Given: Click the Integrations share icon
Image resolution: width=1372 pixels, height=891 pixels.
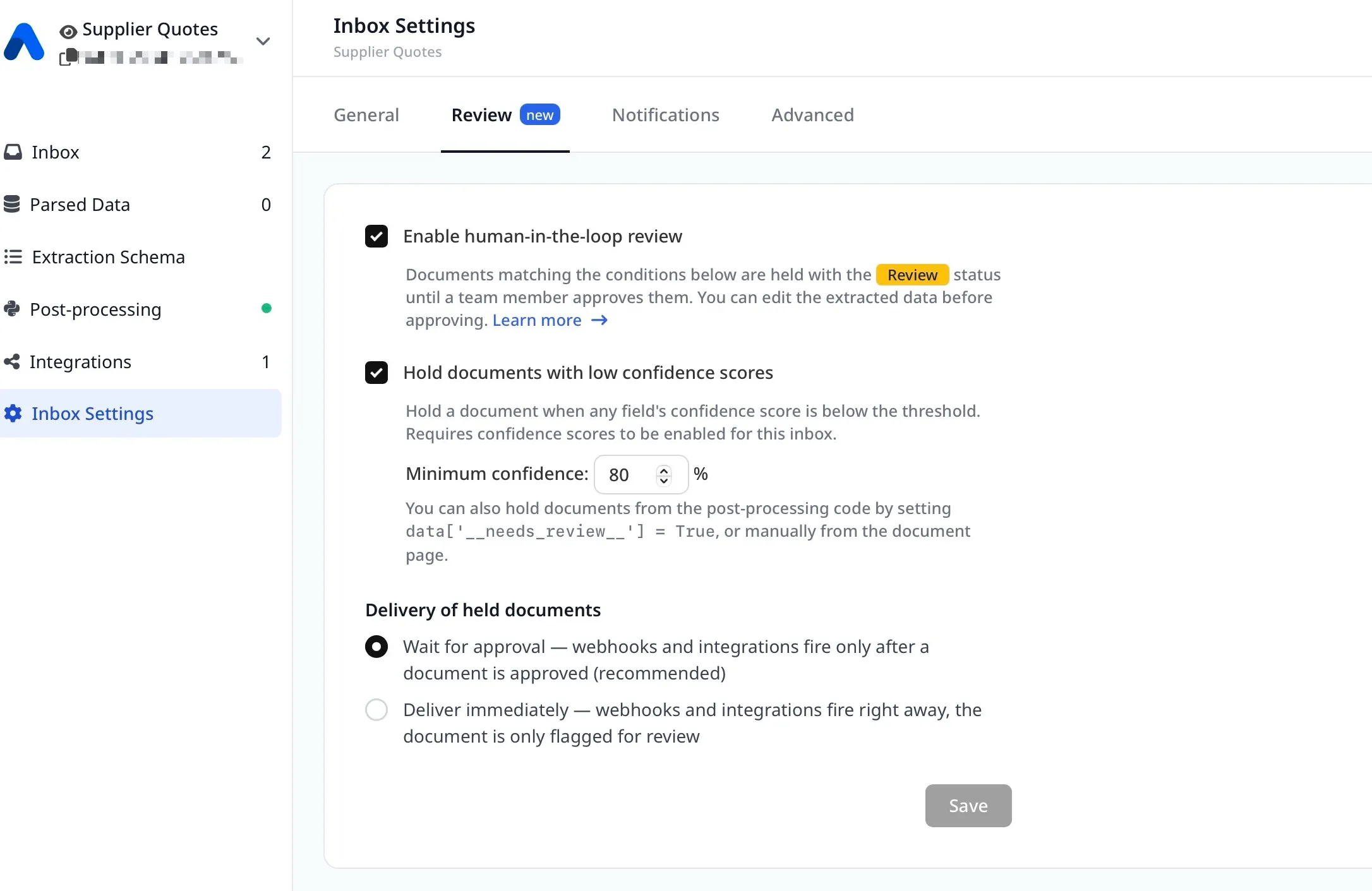Looking at the screenshot, I should coord(12,362).
